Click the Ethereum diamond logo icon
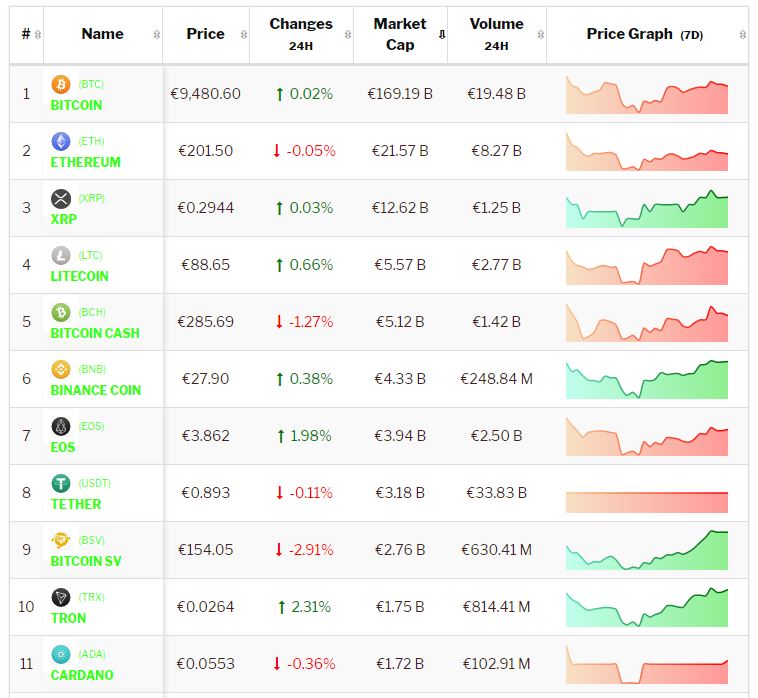The image size is (758, 698). (x=61, y=141)
